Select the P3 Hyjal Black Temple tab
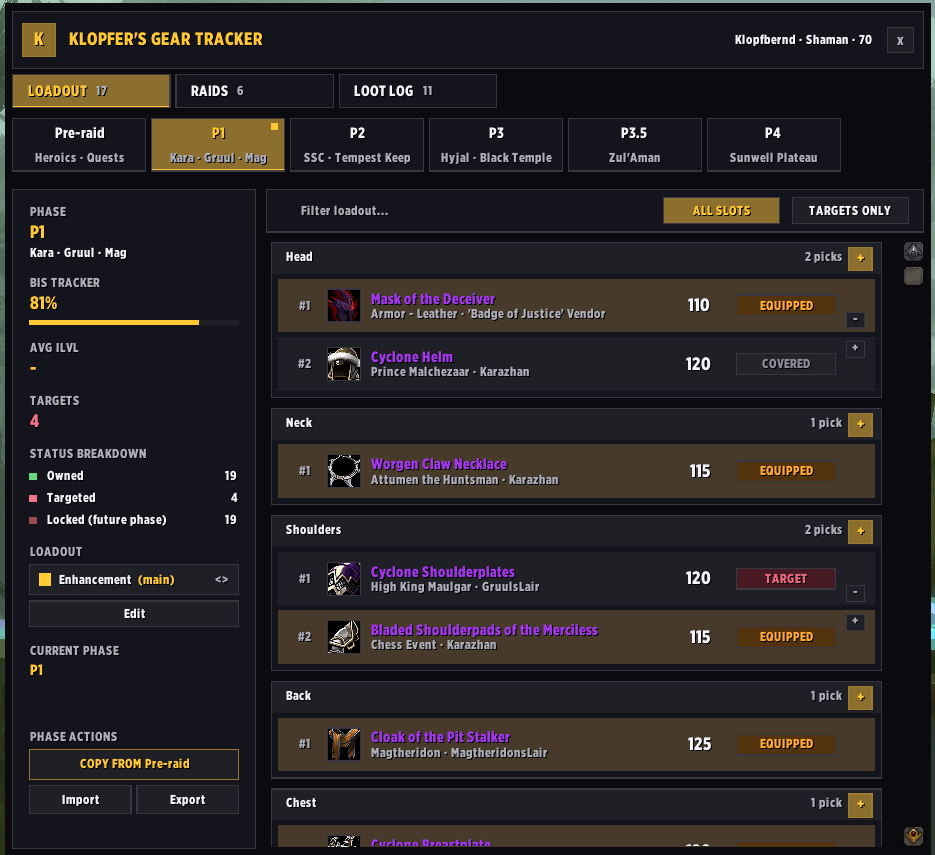The height and width of the screenshot is (855, 935). 496,145
